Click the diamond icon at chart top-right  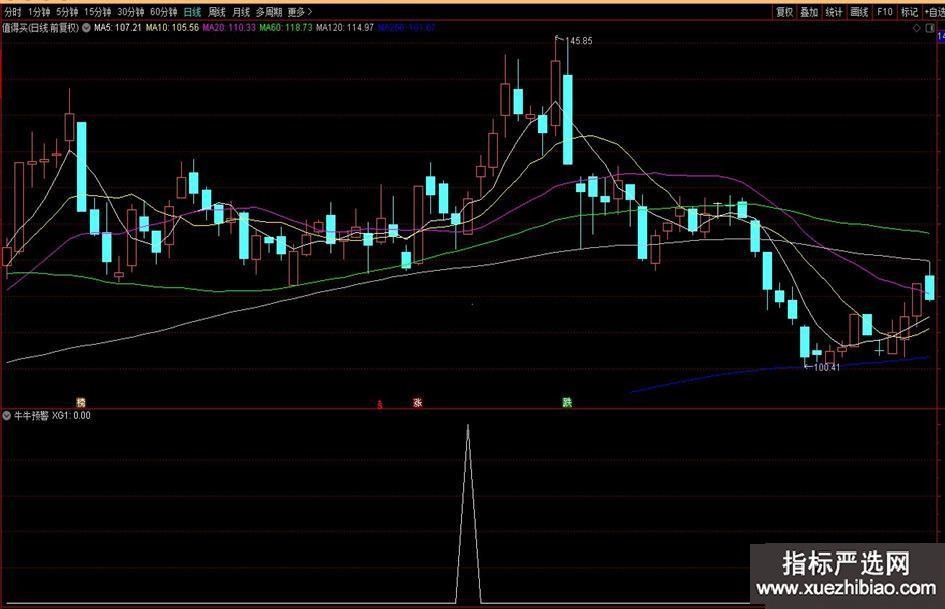coord(917,28)
